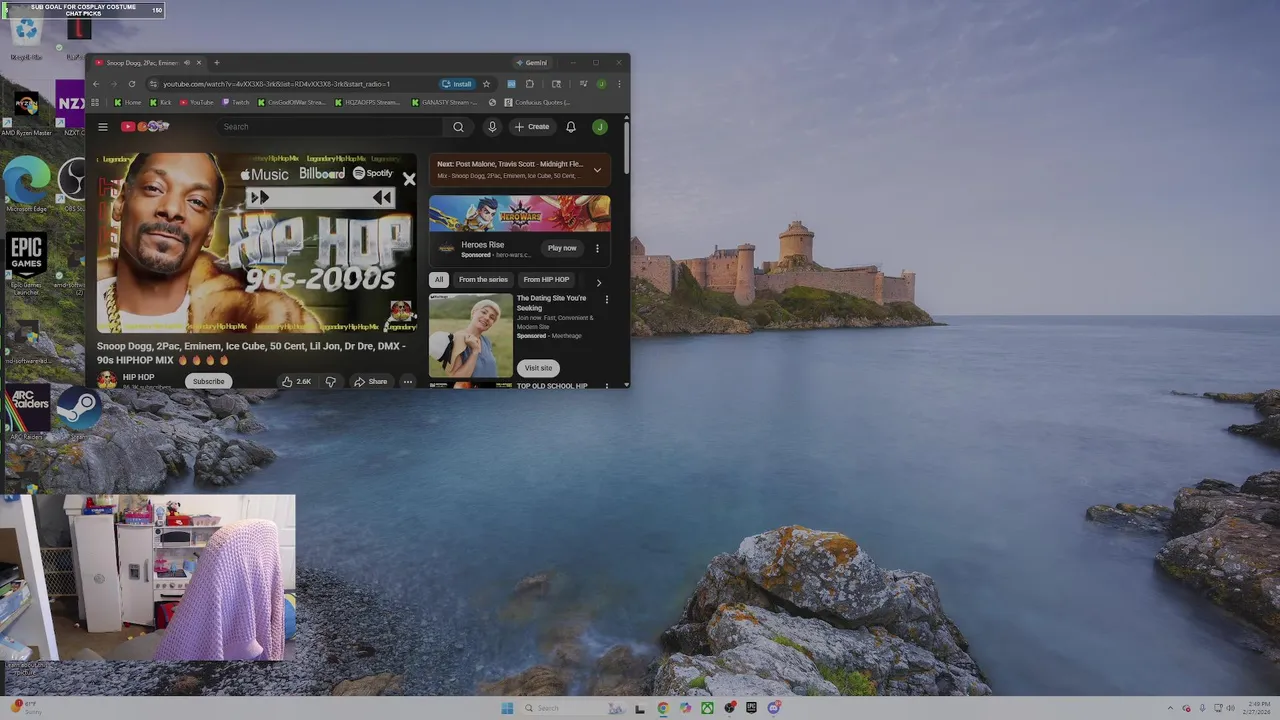
Task: Select the From the series chip
Action: [483, 280]
